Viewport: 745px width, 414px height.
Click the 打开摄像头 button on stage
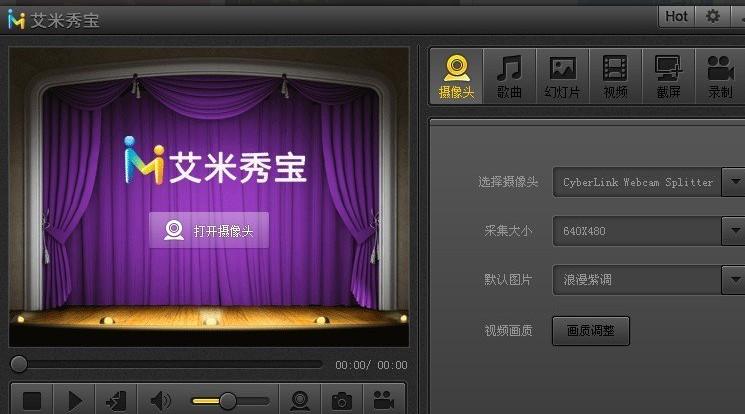209,231
